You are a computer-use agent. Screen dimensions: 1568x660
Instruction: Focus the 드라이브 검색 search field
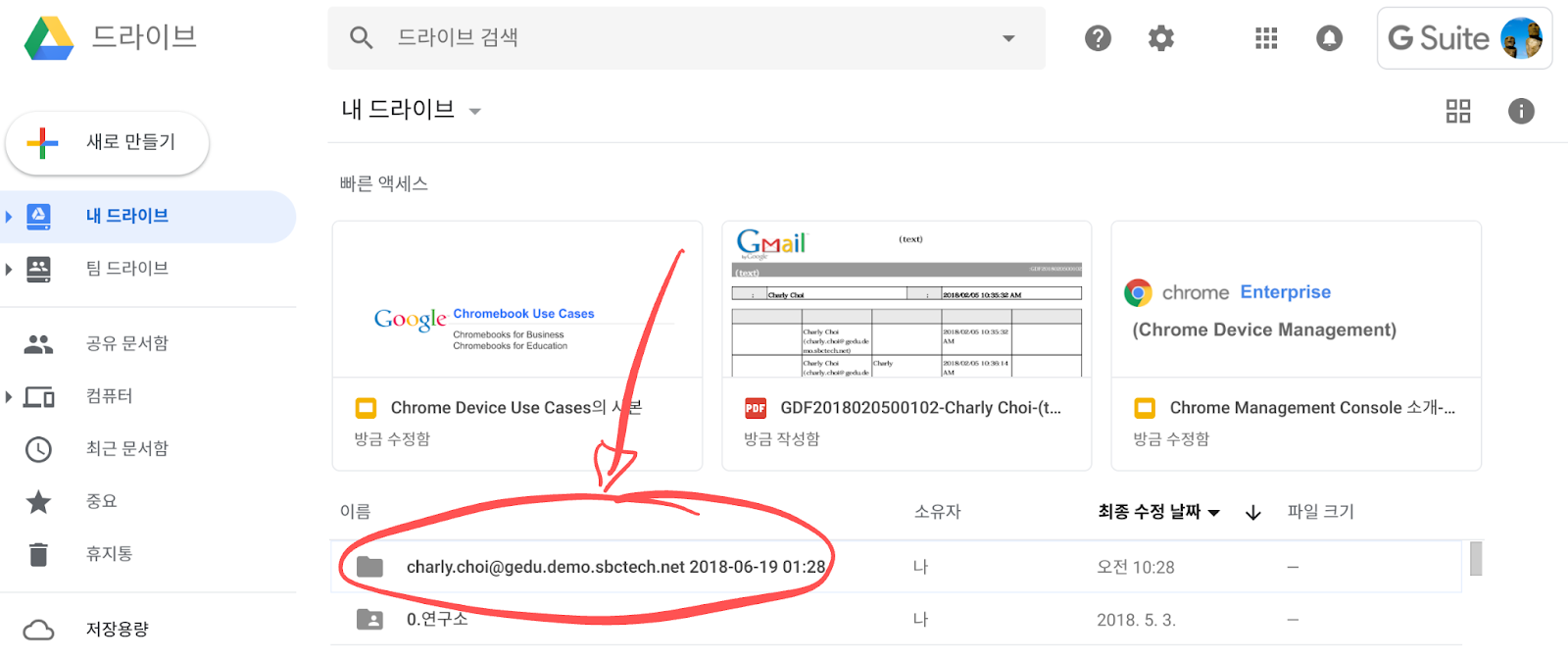tap(686, 38)
